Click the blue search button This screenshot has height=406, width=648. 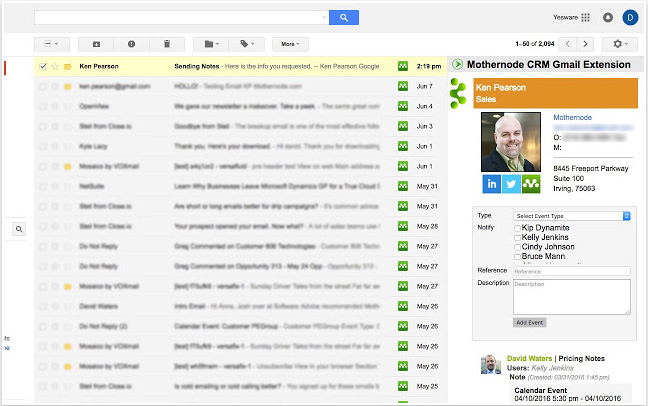pos(343,17)
